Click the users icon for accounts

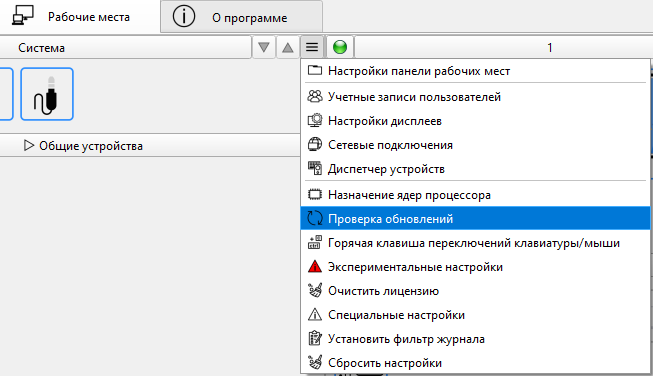[x=315, y=96]
